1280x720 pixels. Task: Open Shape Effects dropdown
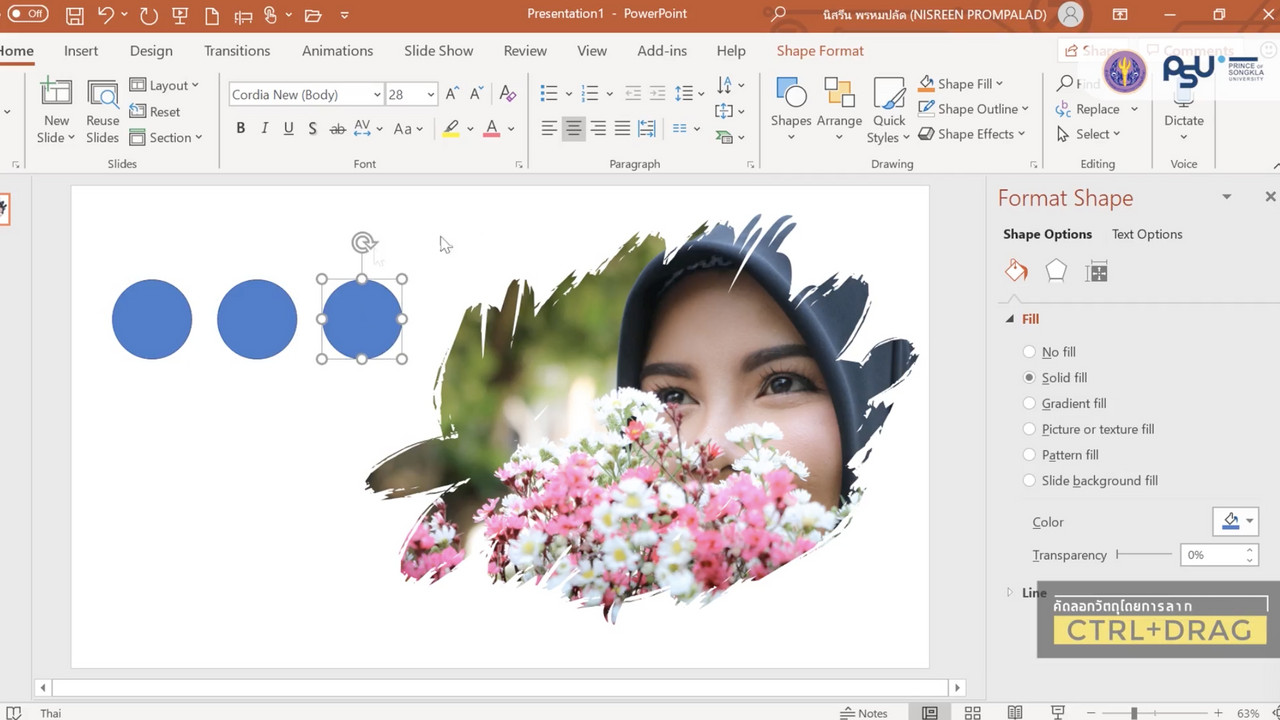point(972,134)
